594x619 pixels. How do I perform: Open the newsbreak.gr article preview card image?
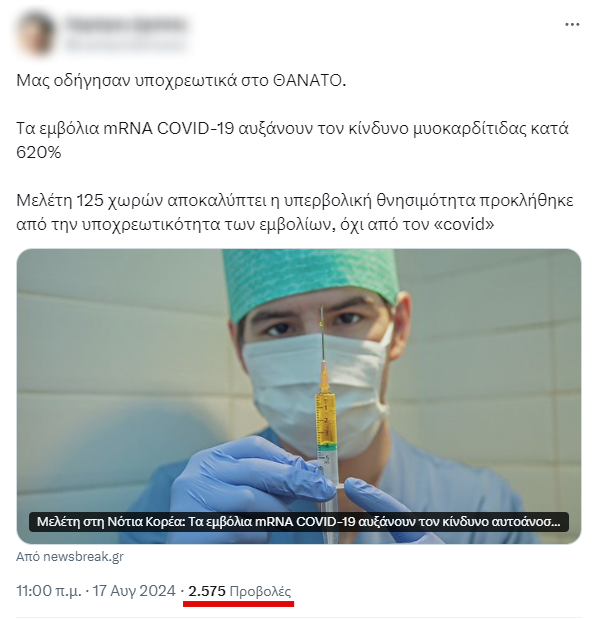click(x=299, y=396)
